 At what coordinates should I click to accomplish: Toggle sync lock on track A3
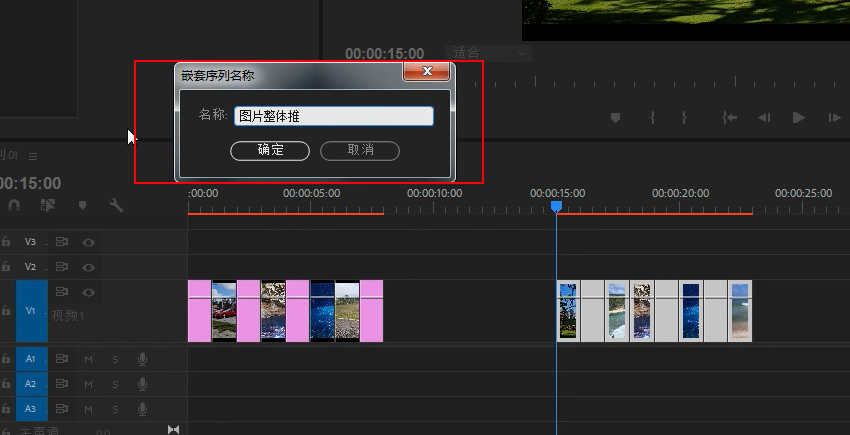(62, 409)
